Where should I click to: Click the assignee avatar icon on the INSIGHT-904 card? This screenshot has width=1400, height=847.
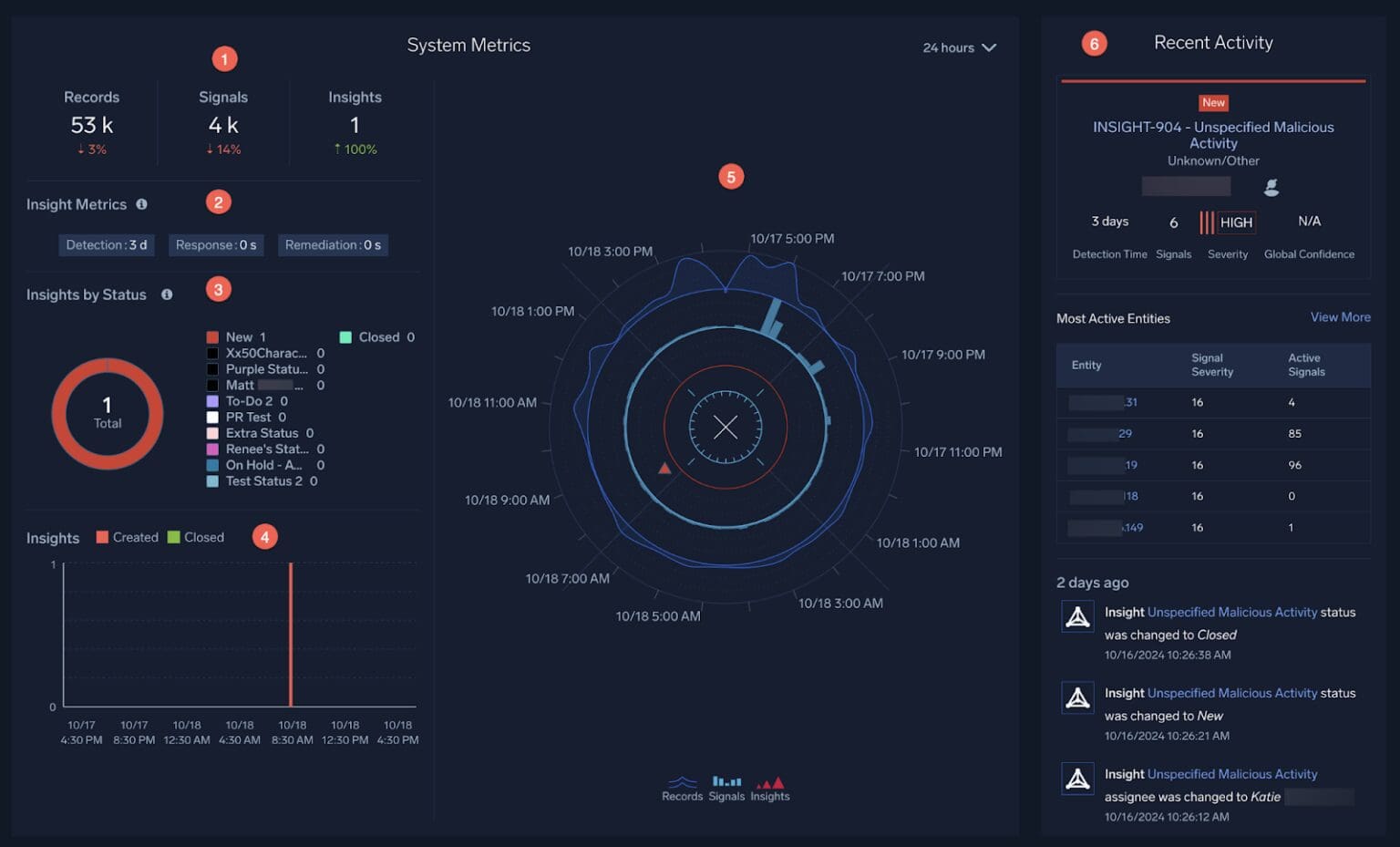click(1272, 186)
